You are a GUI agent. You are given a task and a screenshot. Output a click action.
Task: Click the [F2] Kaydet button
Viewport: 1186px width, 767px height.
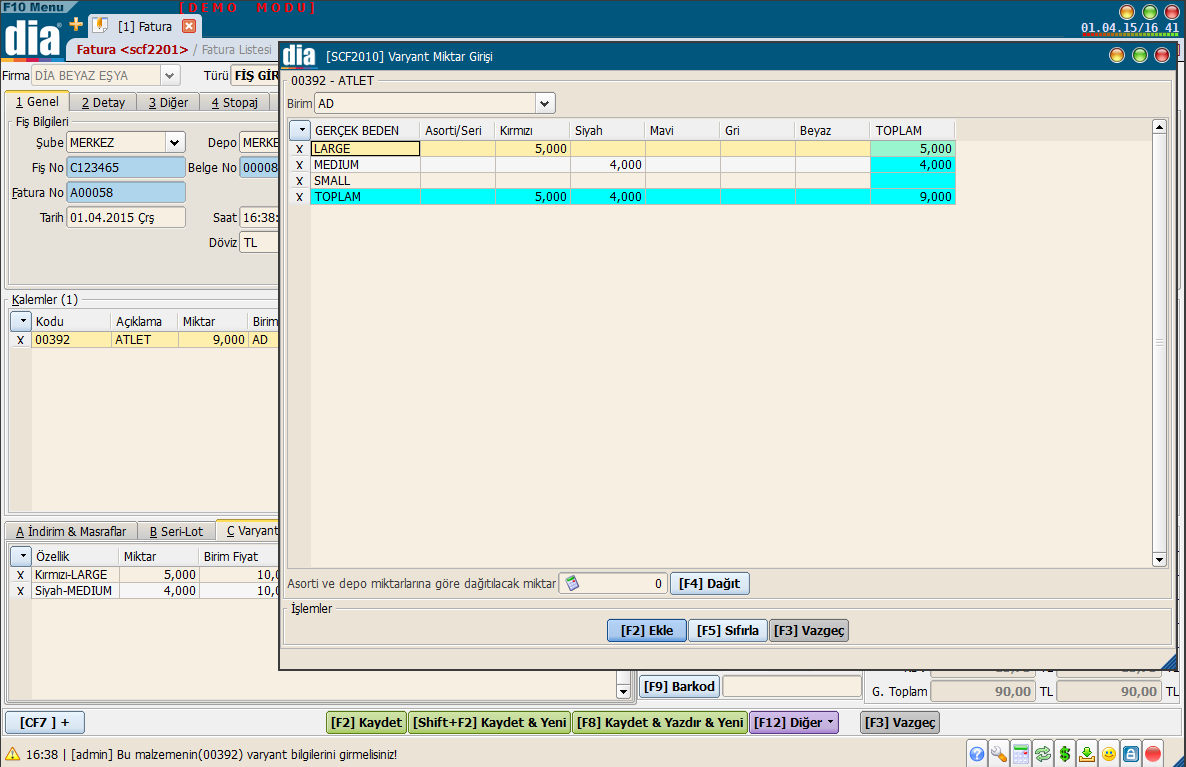tap(366, 722)
